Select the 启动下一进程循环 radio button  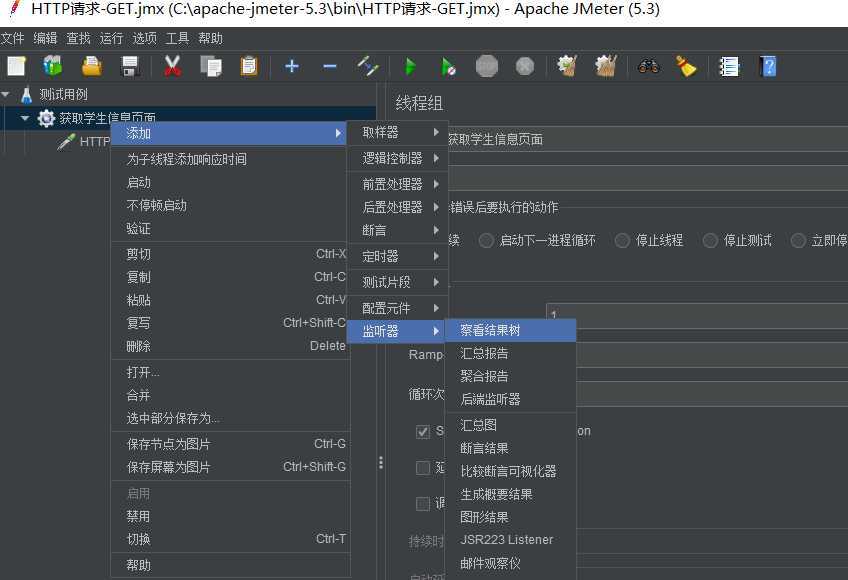tap(486, 240)
